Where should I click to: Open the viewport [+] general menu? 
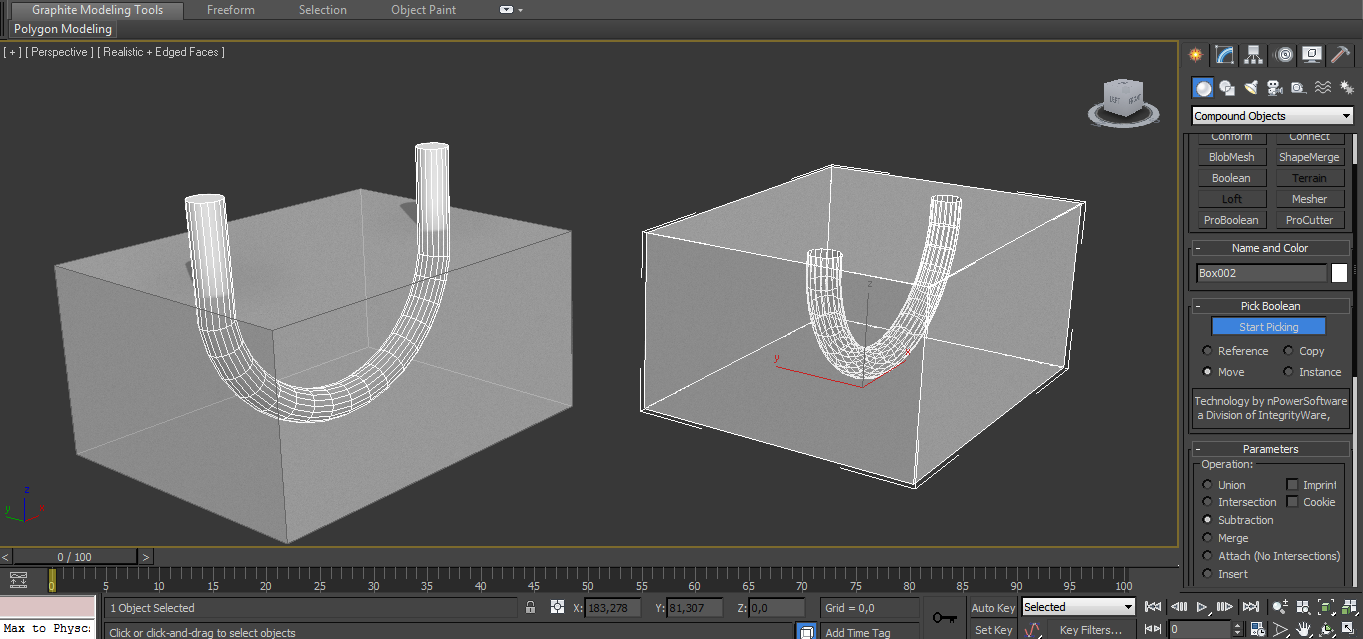pyautogui.click(x=12, y=52)
